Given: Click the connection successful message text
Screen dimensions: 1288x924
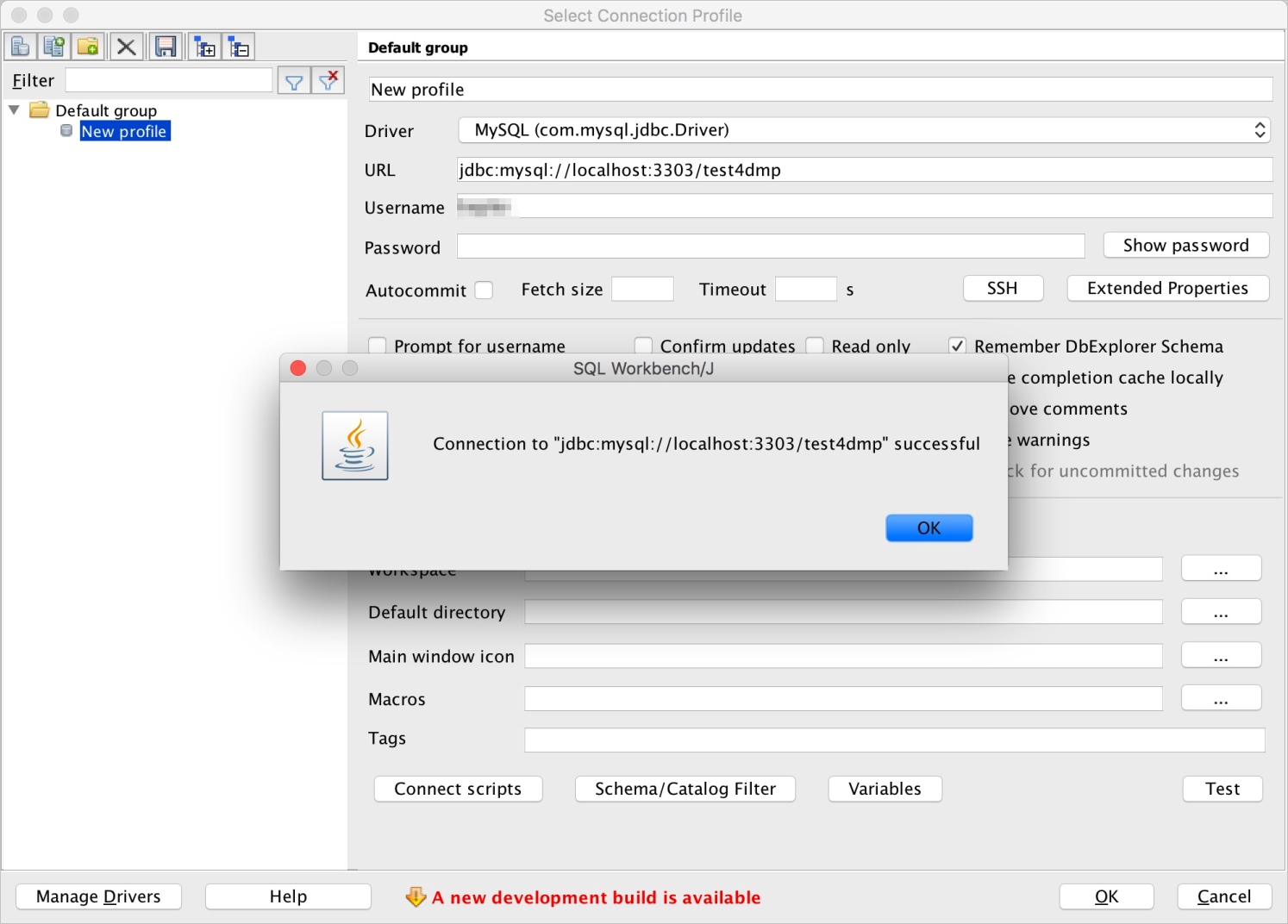Looking at the screenshot, I should pyautogui.click(x=706, y=444).
